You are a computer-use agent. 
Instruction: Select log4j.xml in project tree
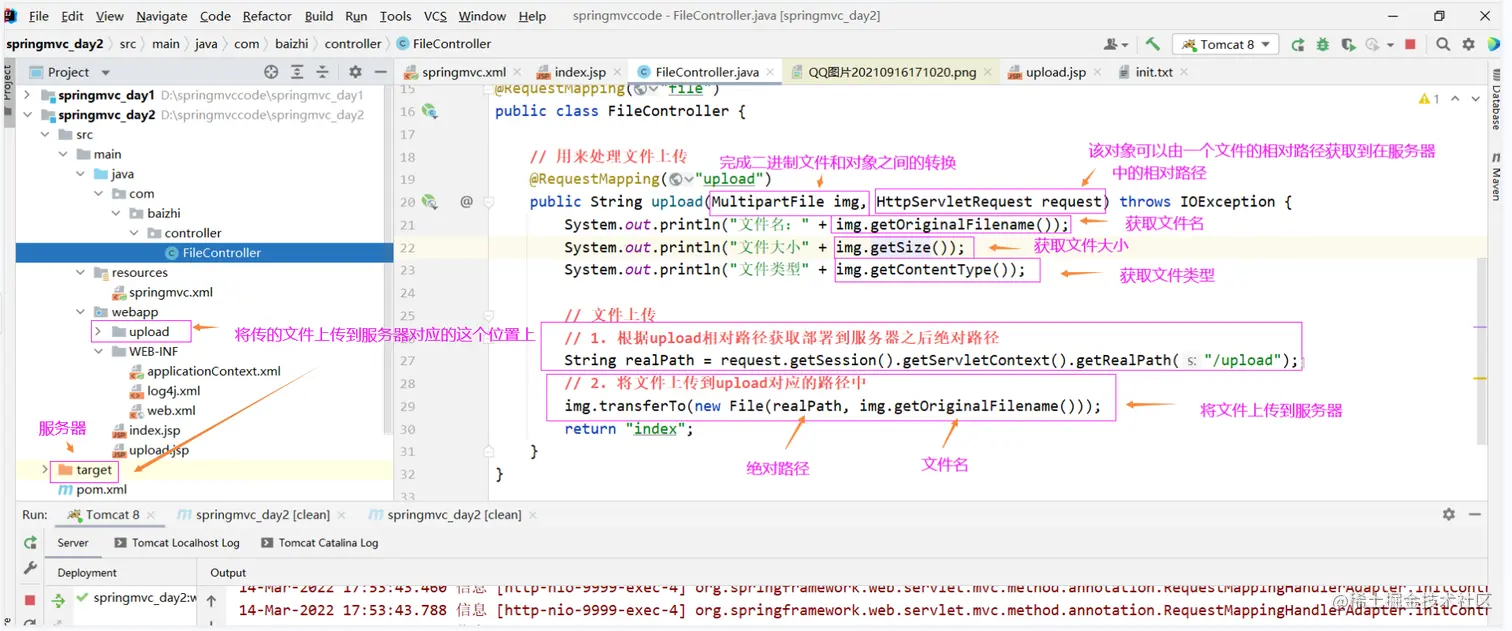point(165,391)
